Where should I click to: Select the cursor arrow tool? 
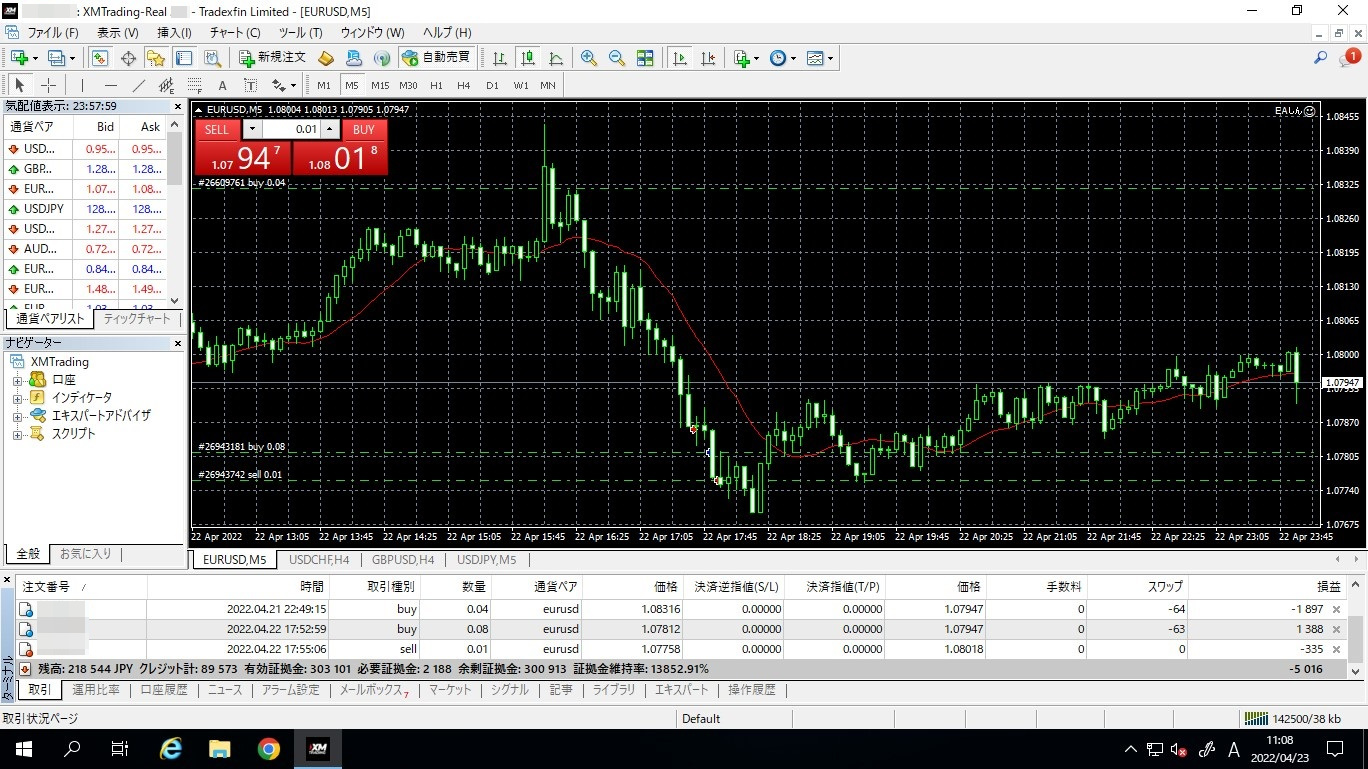click(x=20, y=85)
